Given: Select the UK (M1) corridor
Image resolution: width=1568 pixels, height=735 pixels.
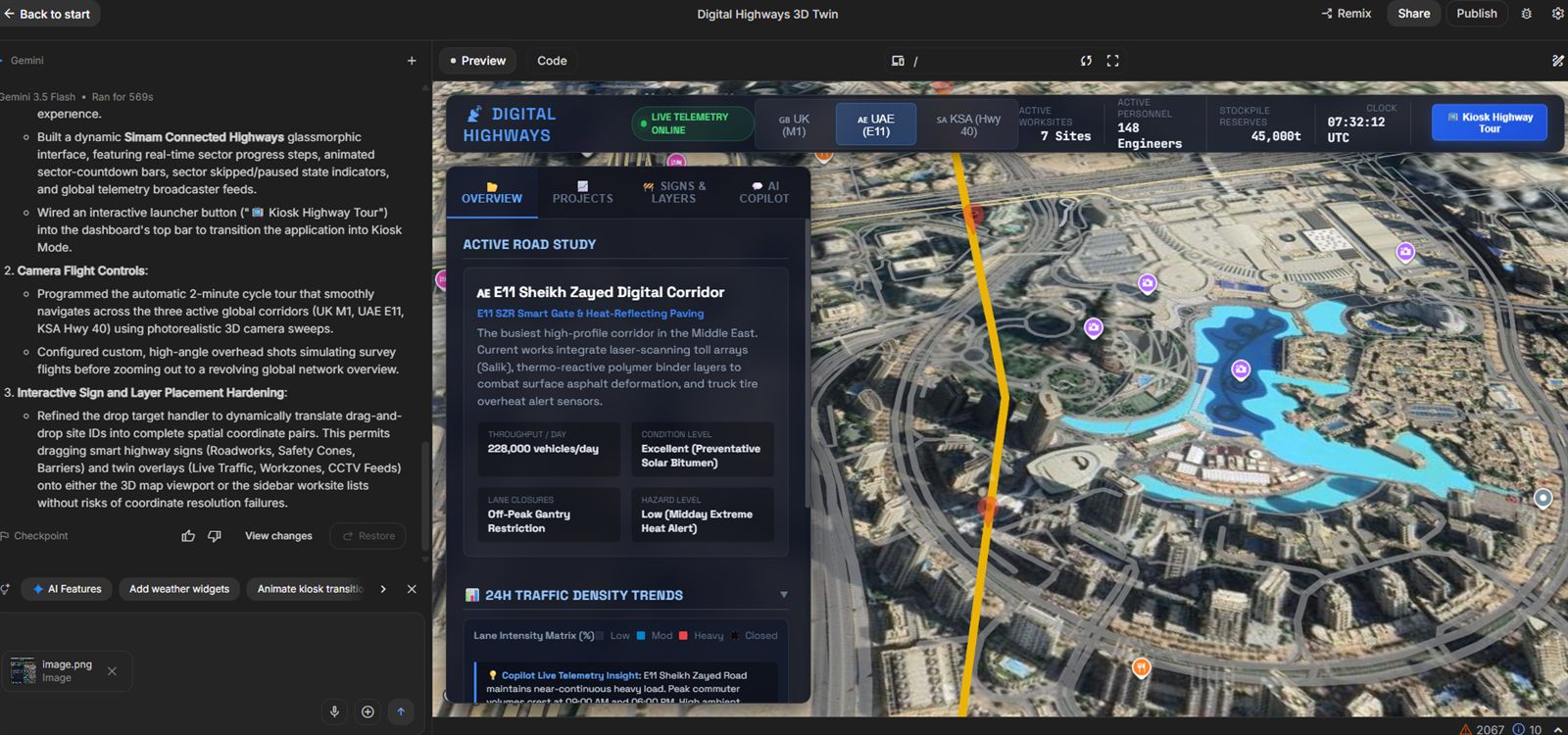Looking at the screenshot, I should pos(794,124).
